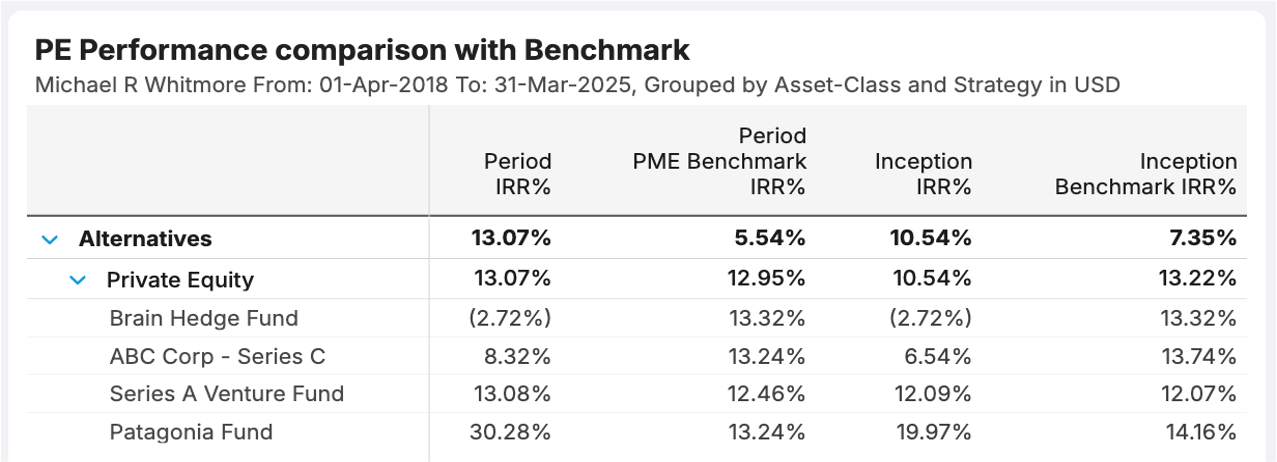Sort by Inception Benchmark IRR% header
Image resolution: width=1277 pixels, height=462 pixels.
(1146, 173)
